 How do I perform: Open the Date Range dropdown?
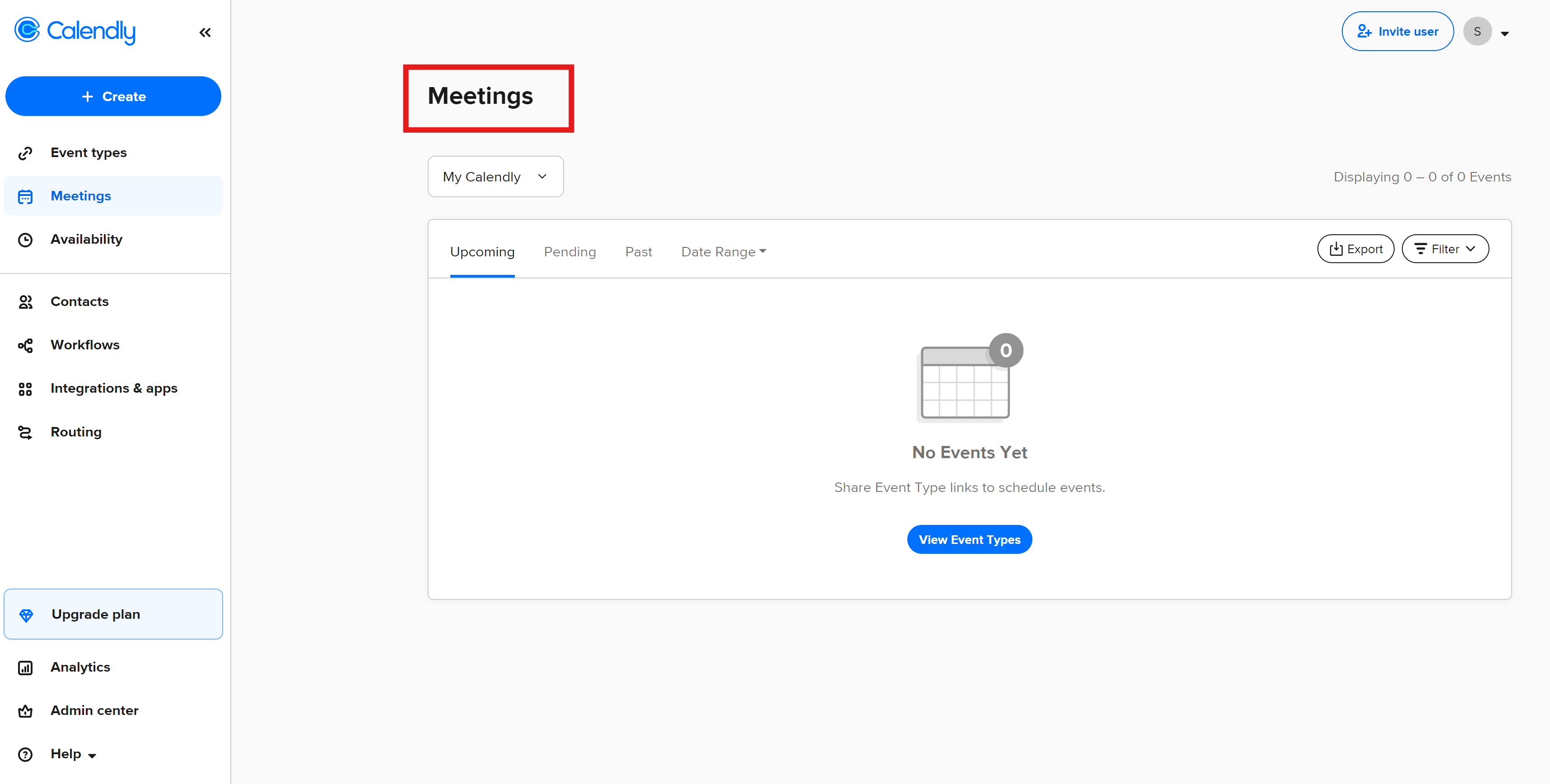coord(723,252)
